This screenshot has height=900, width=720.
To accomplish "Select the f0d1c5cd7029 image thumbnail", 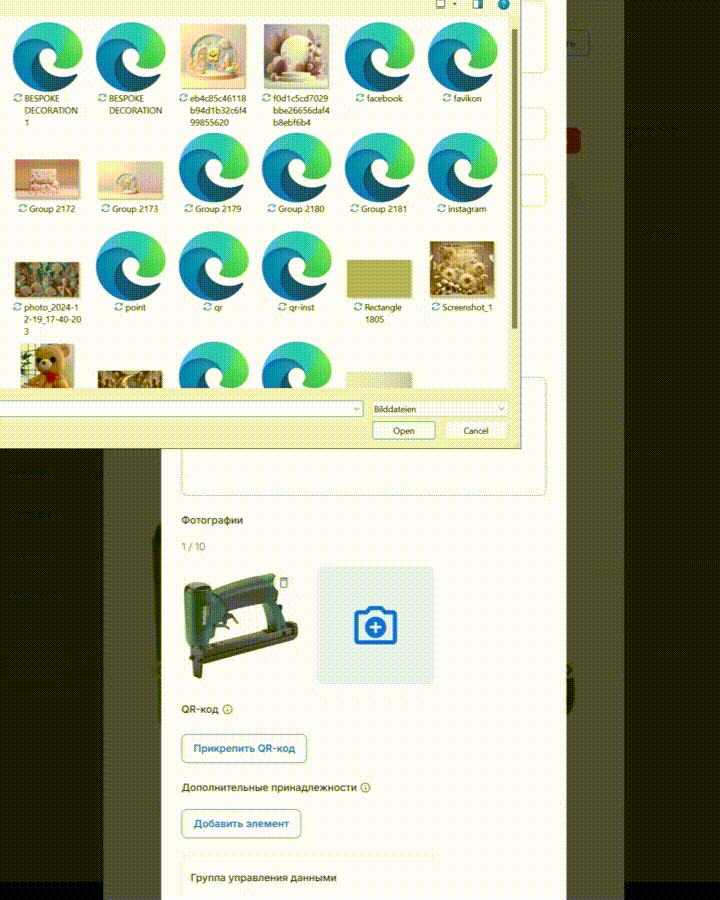I will (296, 56).
